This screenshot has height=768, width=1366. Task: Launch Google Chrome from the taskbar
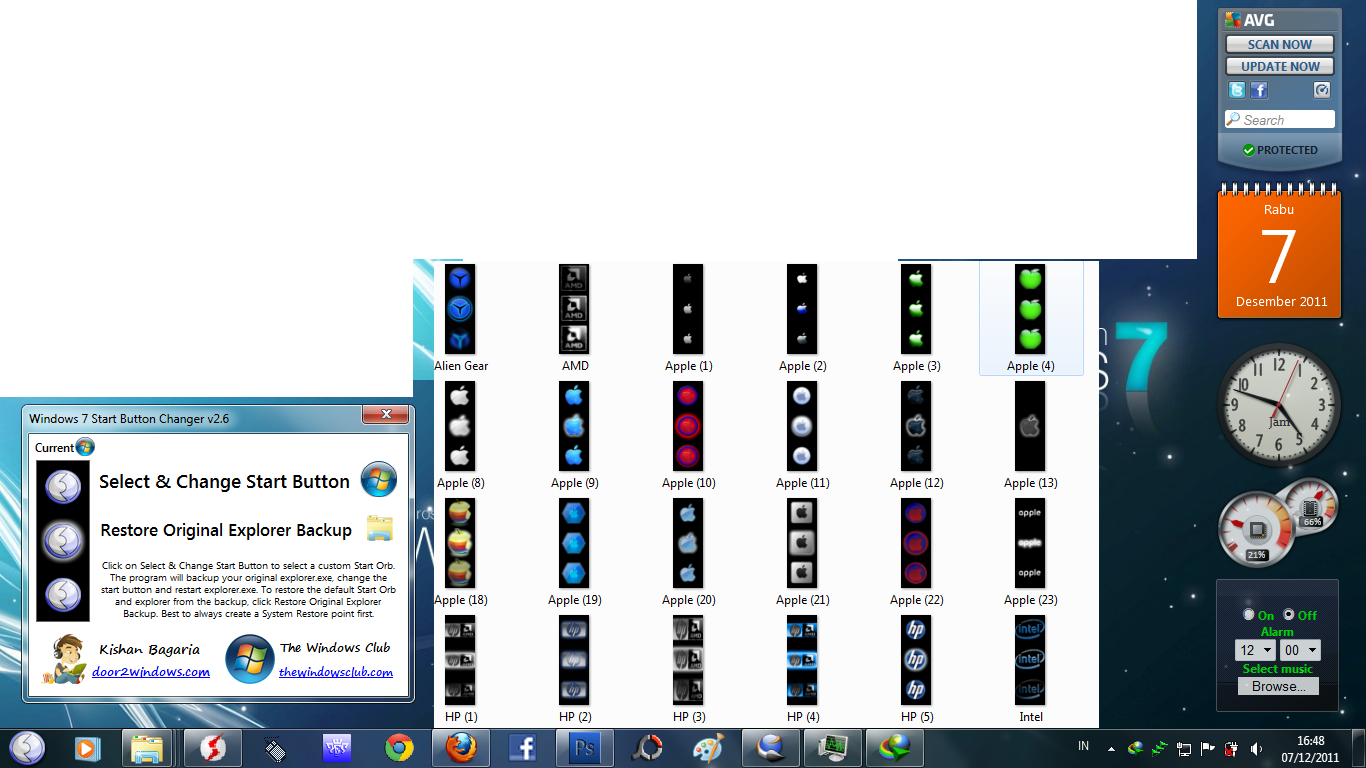tap(399, 748)
